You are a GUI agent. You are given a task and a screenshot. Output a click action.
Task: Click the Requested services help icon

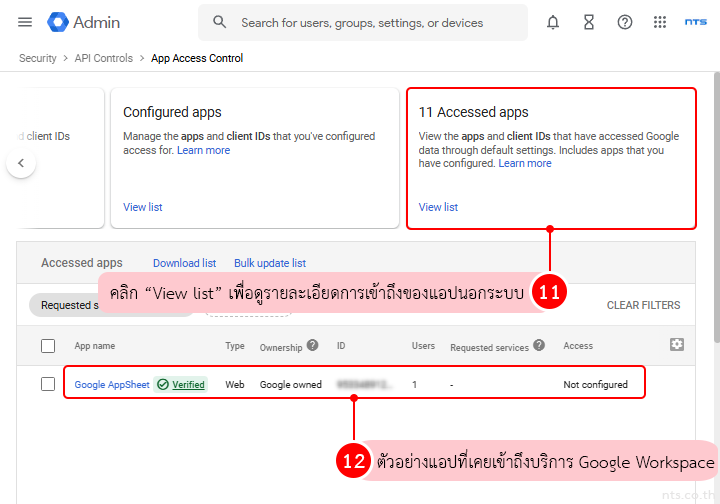click(539, 346)
